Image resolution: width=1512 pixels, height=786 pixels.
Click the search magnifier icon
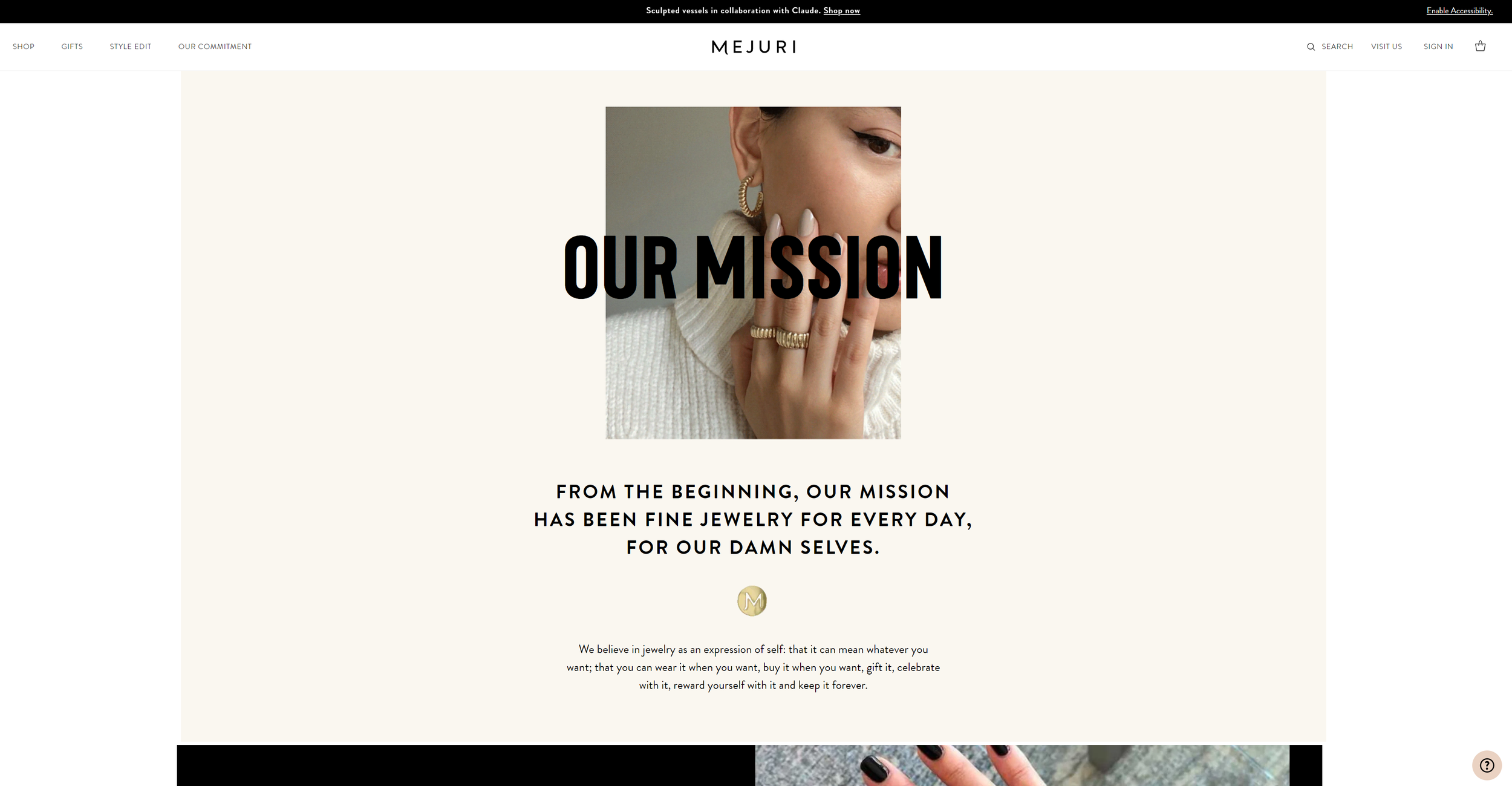(1311, 47)
